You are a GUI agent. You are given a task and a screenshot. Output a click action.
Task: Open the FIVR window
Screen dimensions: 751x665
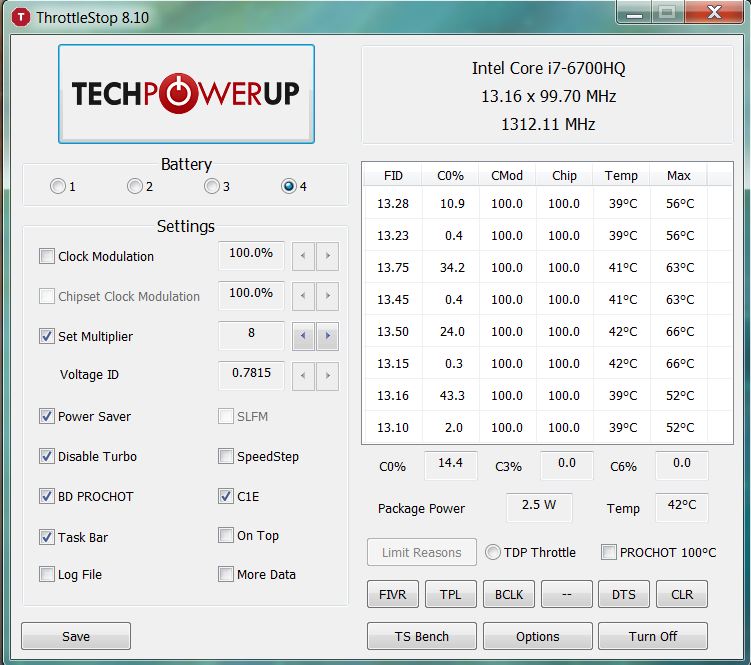[393, 594]
